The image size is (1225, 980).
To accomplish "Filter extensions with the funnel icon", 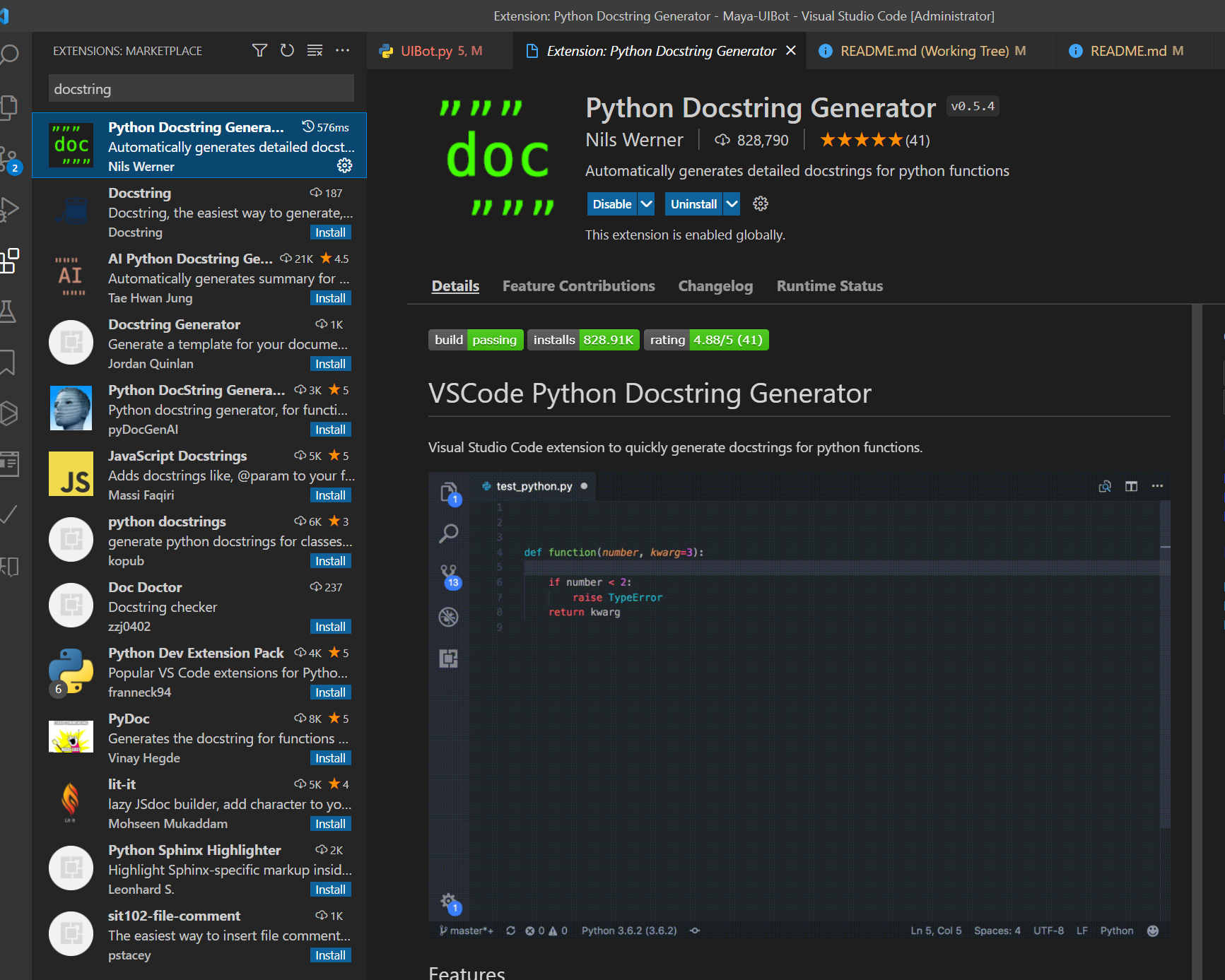I will [x=259, y=50].
